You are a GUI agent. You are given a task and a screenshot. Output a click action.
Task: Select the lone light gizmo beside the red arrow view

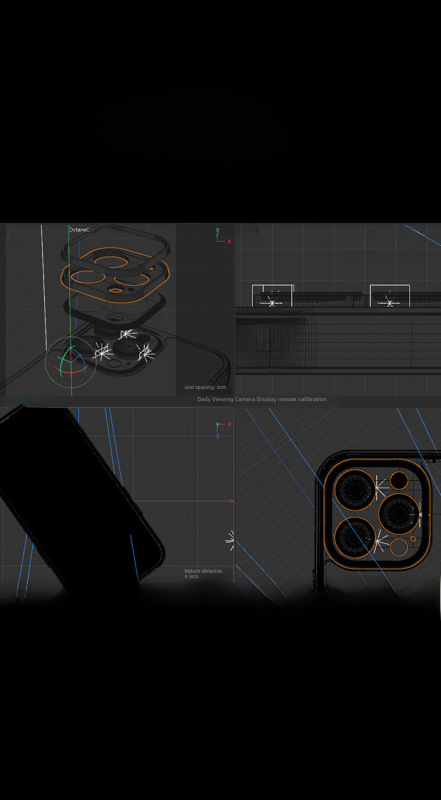pyautogui.click(x=230, y=538)
